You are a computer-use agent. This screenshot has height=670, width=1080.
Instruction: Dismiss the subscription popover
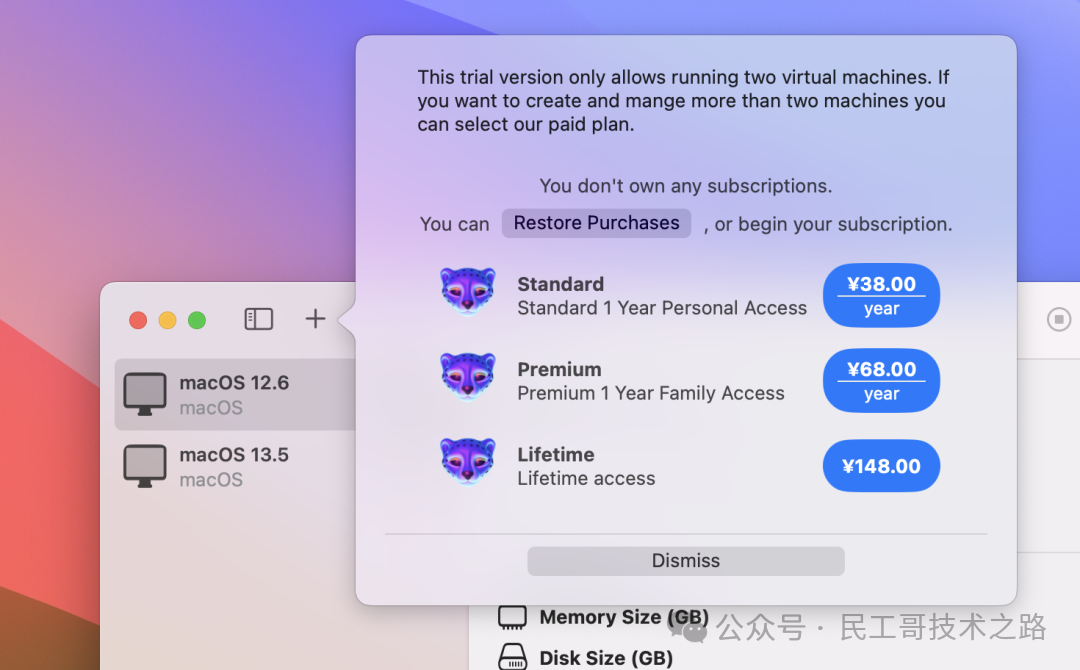pyautogui.click(x=686, y=561)
